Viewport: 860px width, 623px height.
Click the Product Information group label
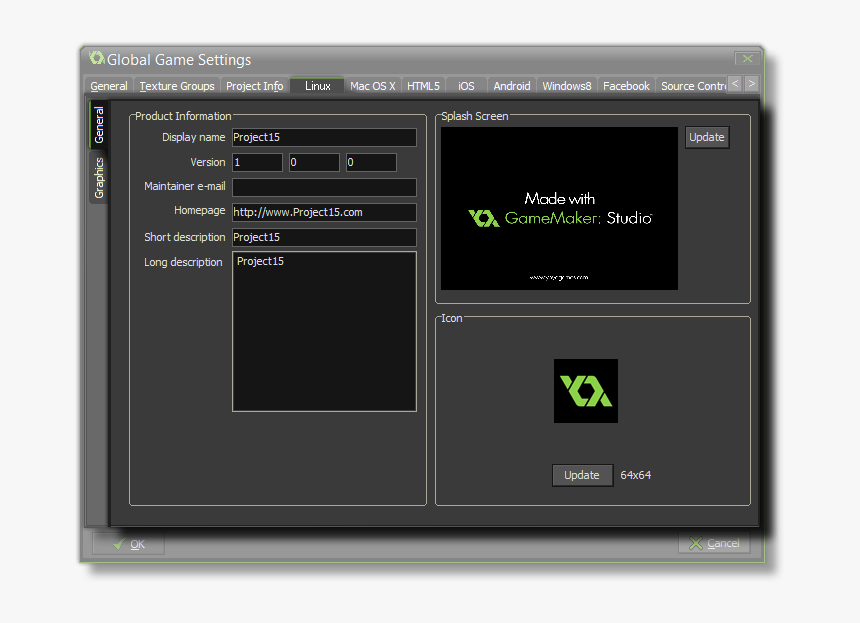[183, 116]
